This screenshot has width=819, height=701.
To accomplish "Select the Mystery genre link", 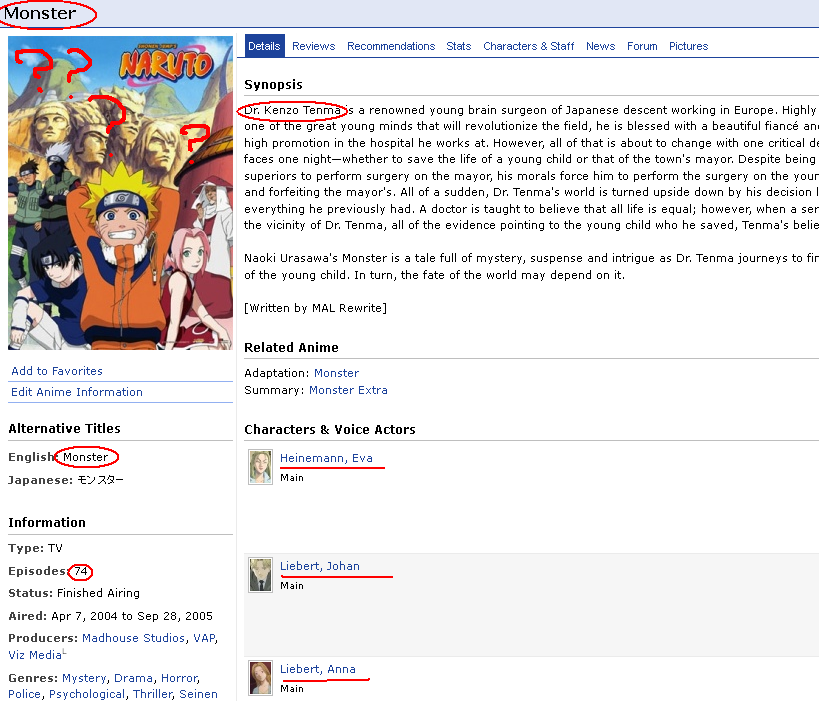I will point(84,678).
